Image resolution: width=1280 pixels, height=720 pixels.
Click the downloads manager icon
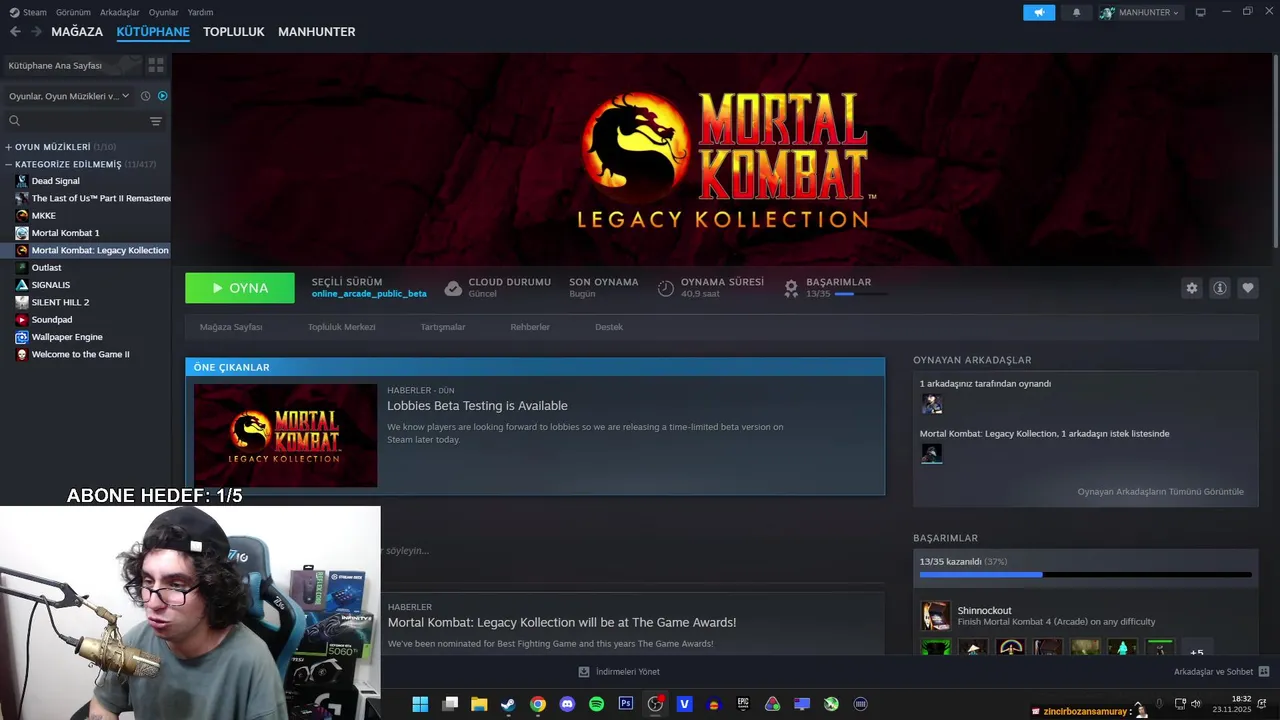click(x=584, y=672)
